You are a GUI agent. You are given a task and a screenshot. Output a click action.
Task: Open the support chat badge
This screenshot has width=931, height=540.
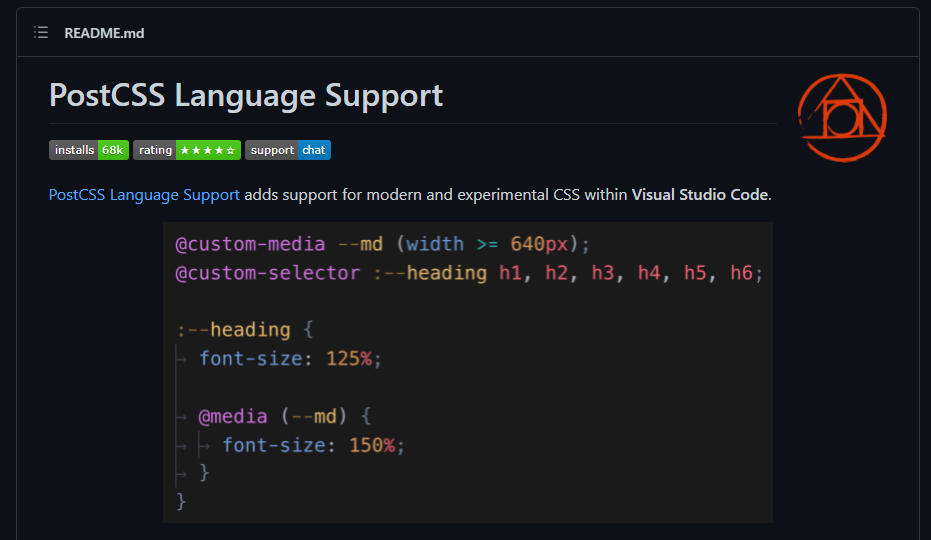[x=288, y=150]
